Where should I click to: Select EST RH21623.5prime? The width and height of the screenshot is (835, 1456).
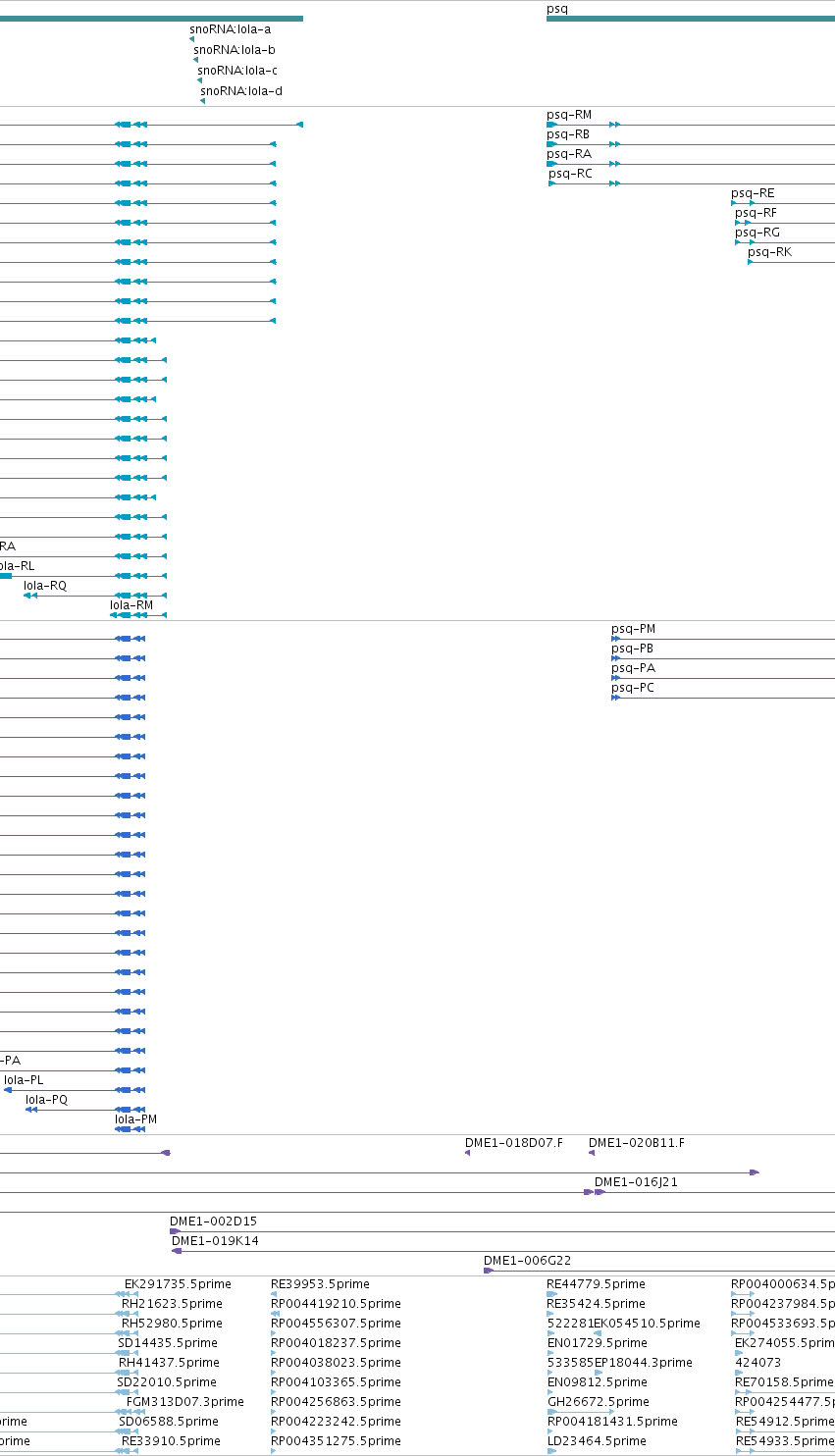pyautogui.click(x=172, y=1304)
